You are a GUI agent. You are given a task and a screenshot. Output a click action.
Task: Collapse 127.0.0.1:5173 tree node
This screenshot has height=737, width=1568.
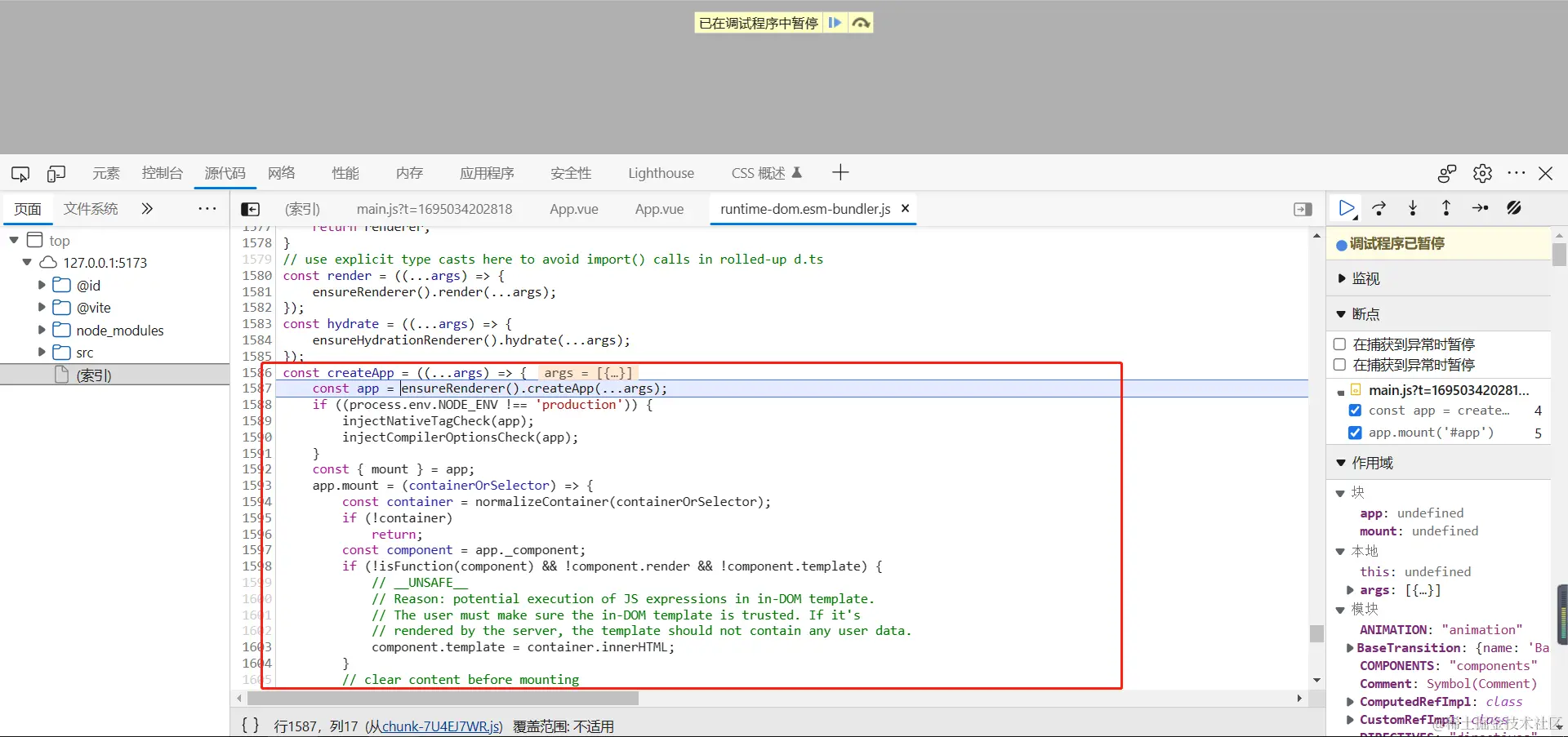point(27,262)
